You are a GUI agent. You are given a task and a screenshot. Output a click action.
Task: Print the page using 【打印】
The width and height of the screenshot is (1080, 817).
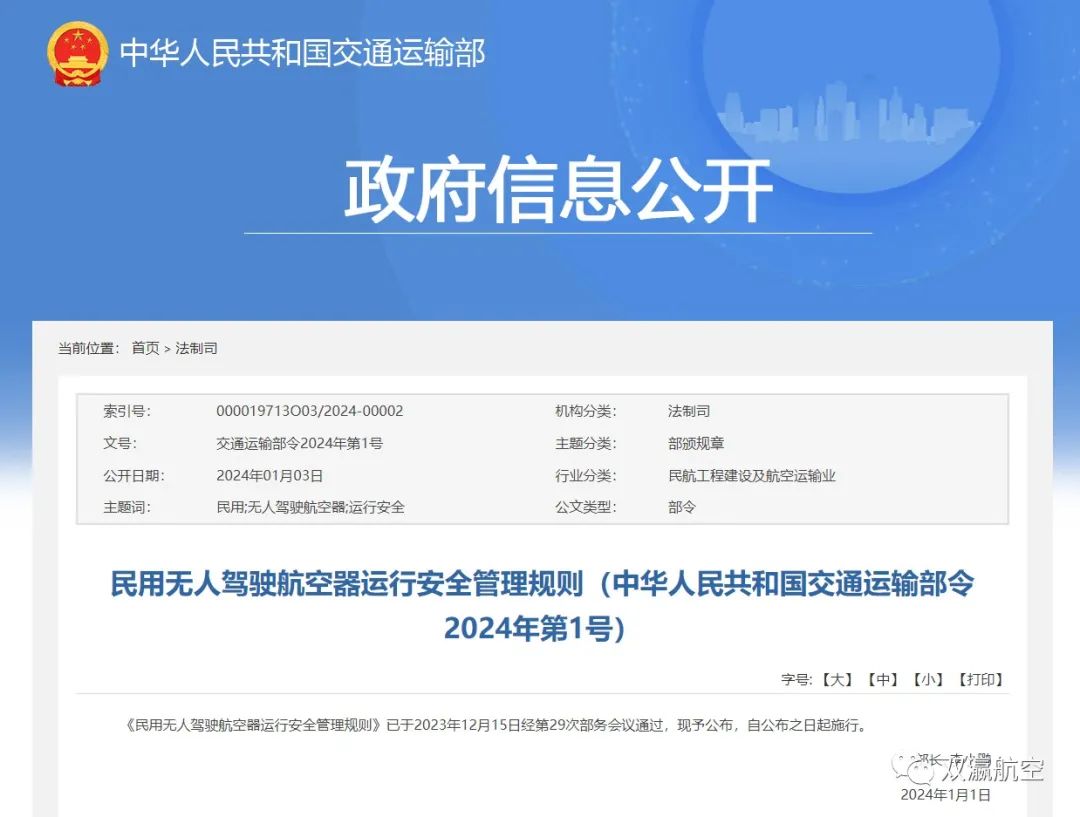pyautogui.click(x=980, y=679)
